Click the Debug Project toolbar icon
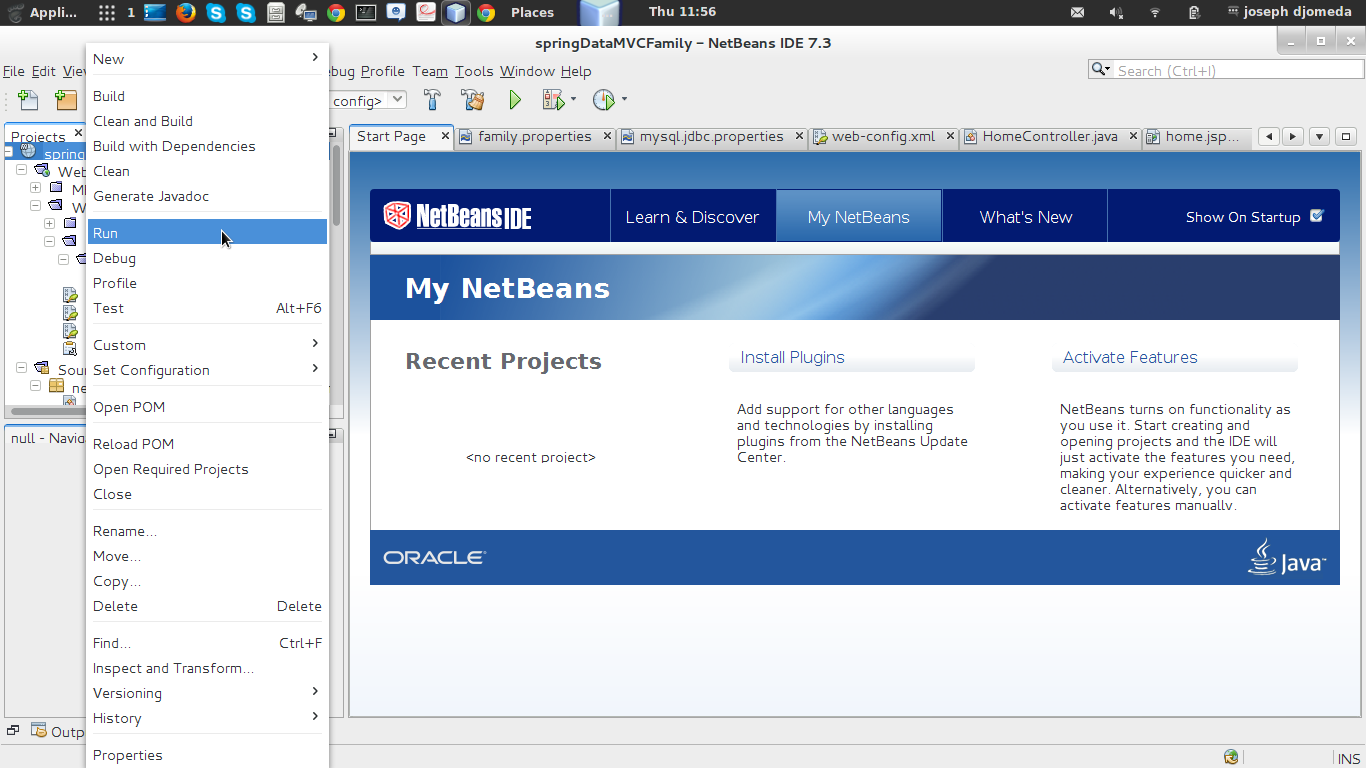This screenshot has height=768, width=1366. (553, 100)
